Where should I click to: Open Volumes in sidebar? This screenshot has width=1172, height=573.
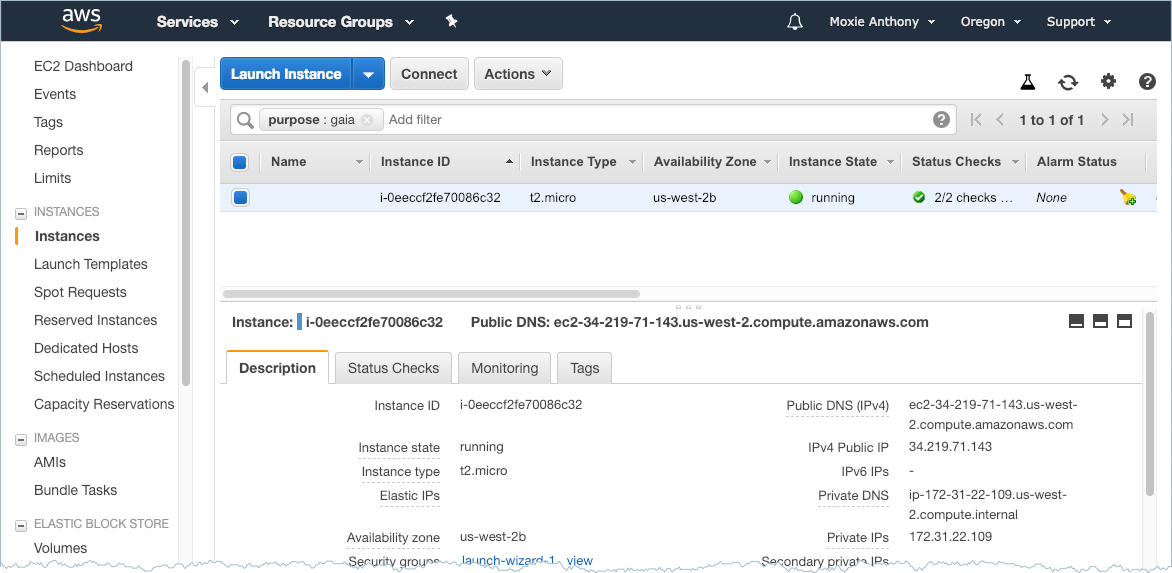click(x=61, y=548)
